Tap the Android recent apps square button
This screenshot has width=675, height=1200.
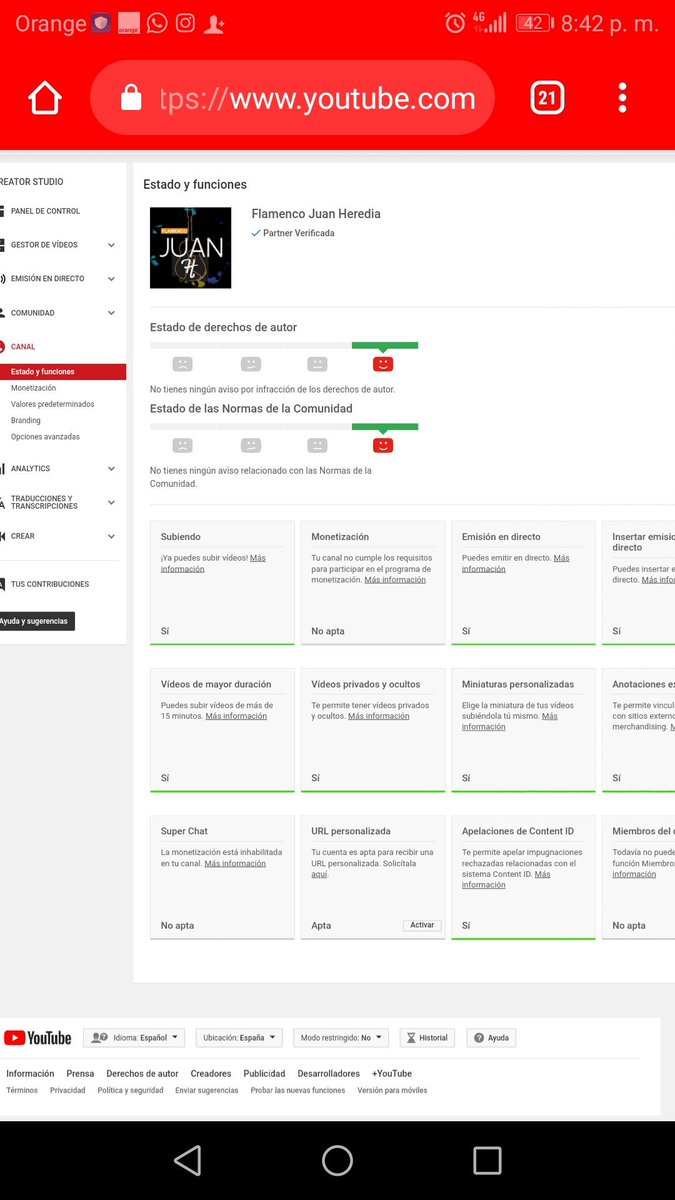[487, 1160]
